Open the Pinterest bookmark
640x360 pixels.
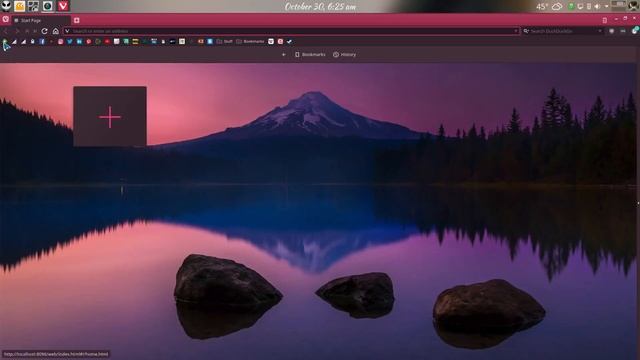(89, 42)
